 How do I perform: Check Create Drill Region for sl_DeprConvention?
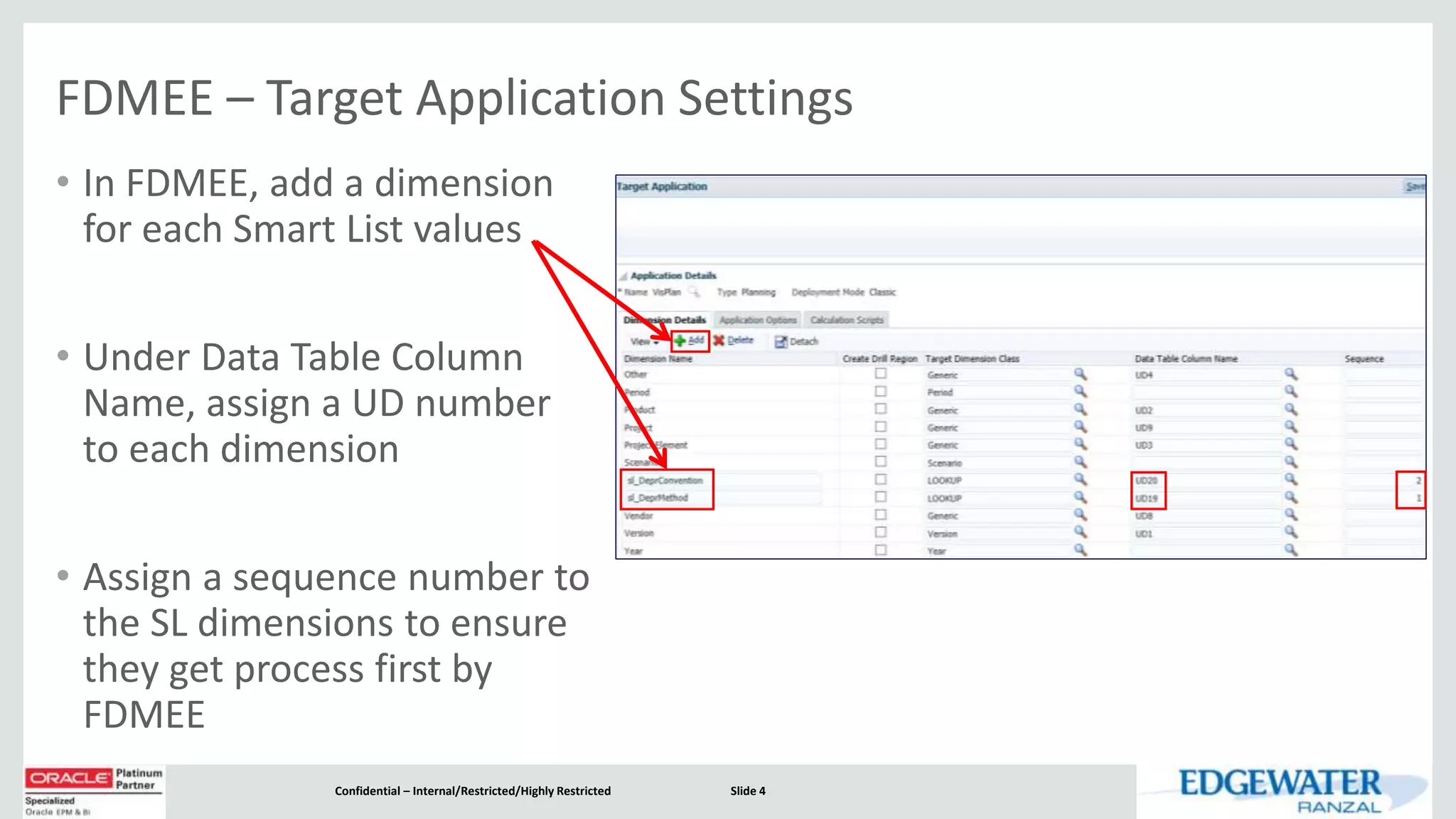(880, 480)
